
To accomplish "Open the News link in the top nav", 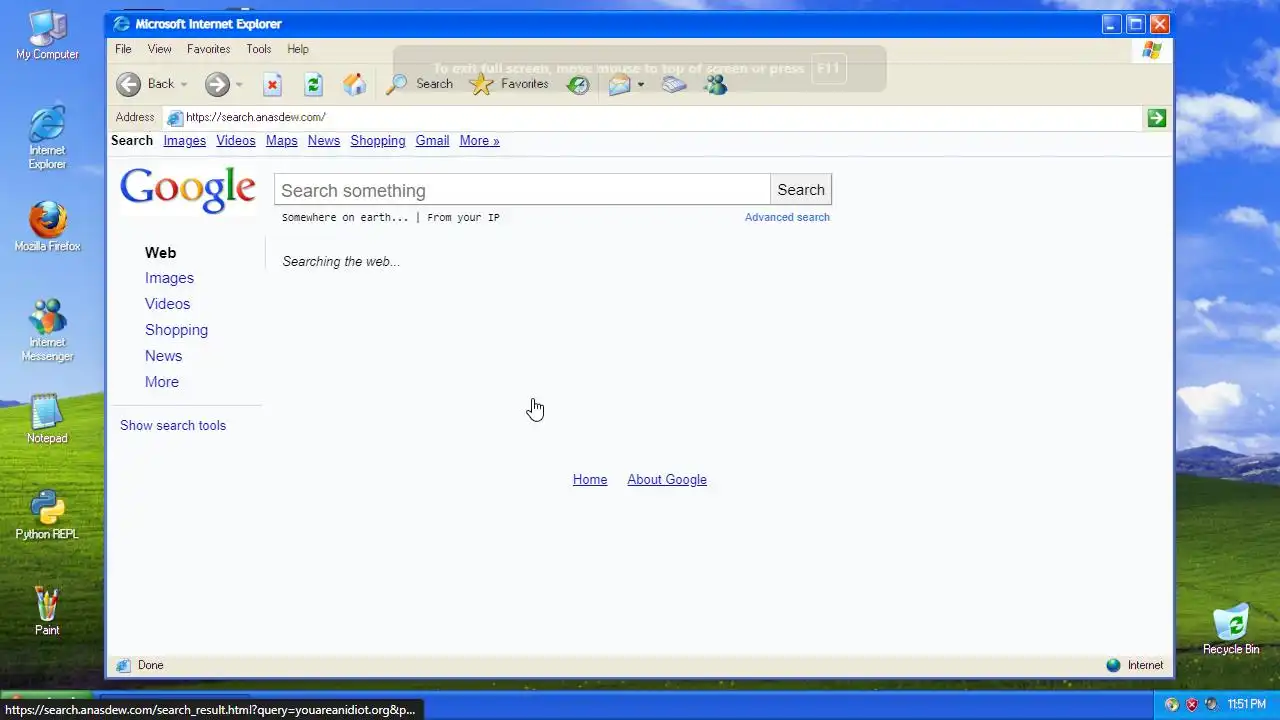I will [x=324, y=141].
